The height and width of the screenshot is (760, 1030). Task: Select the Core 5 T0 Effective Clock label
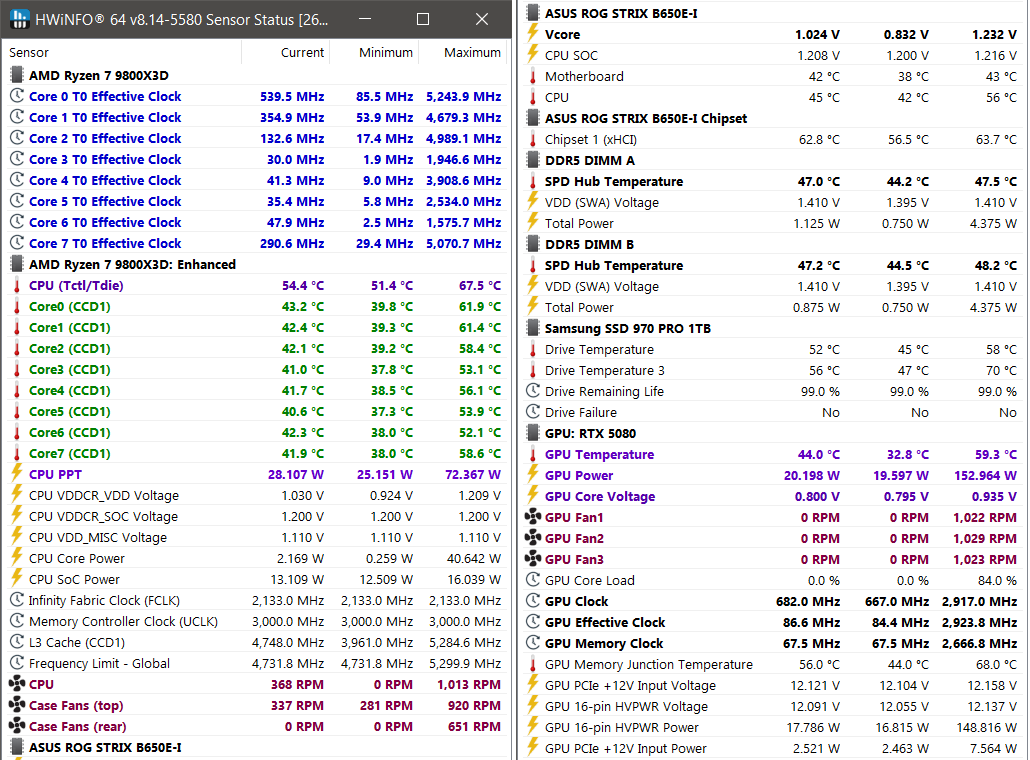pyautogui.click(x=105, y=201)
